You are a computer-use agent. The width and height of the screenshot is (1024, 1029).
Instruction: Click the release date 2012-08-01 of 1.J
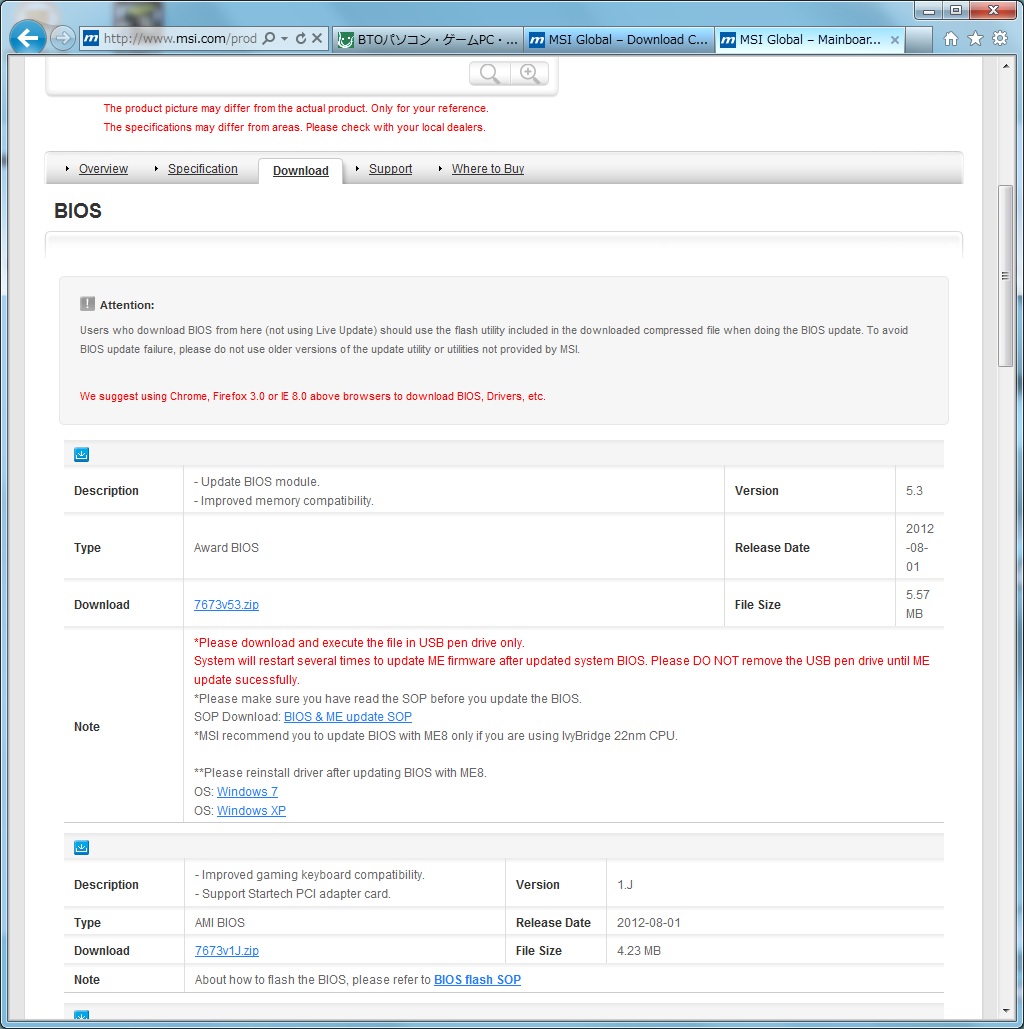tap(649, 923)
